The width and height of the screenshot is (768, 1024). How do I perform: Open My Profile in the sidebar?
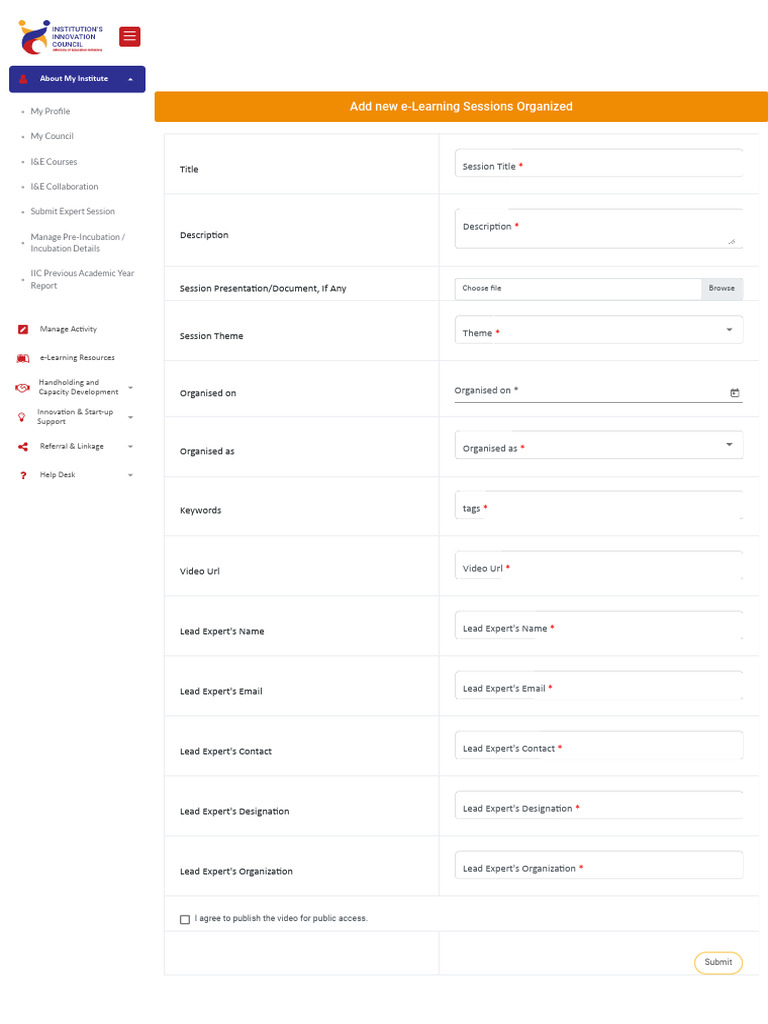coord(50,111)
